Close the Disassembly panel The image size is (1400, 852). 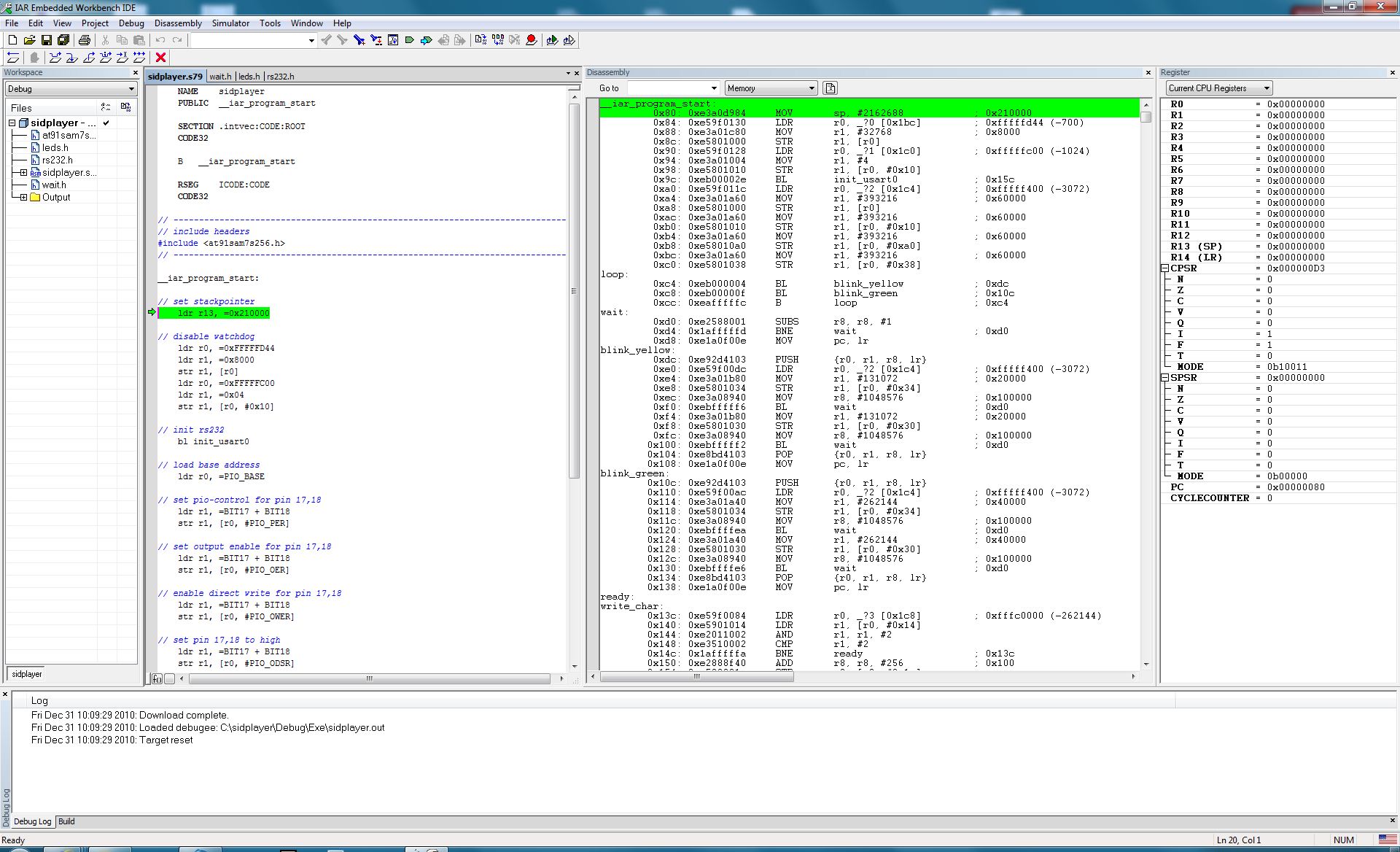click(x=1148, y=73)
